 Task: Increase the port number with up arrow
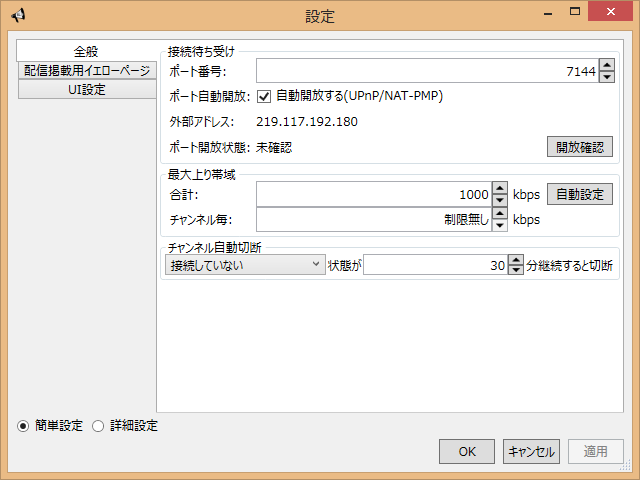click(x=607, y=65)
